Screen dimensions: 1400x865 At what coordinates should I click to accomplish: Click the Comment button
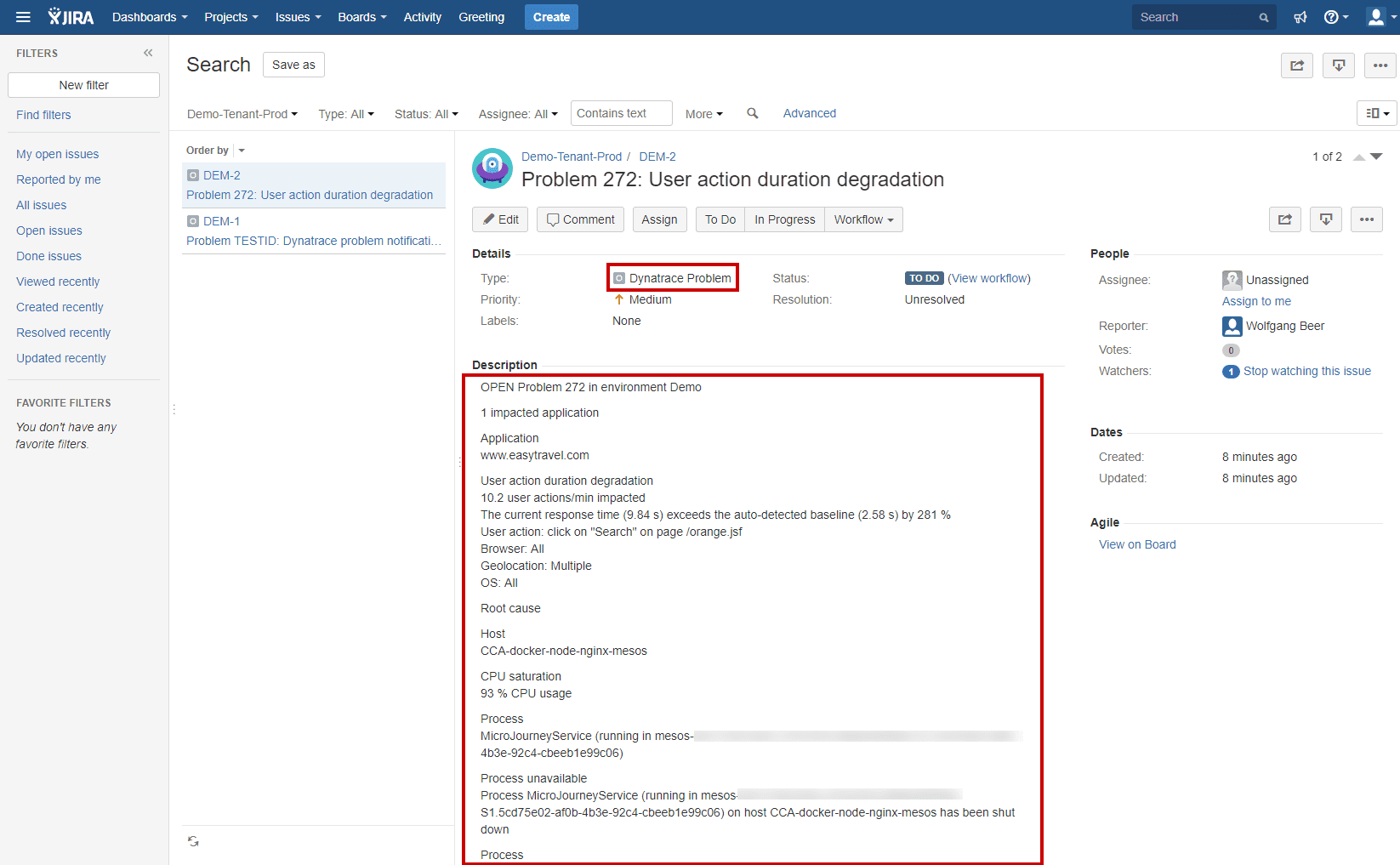pos(580,219)
